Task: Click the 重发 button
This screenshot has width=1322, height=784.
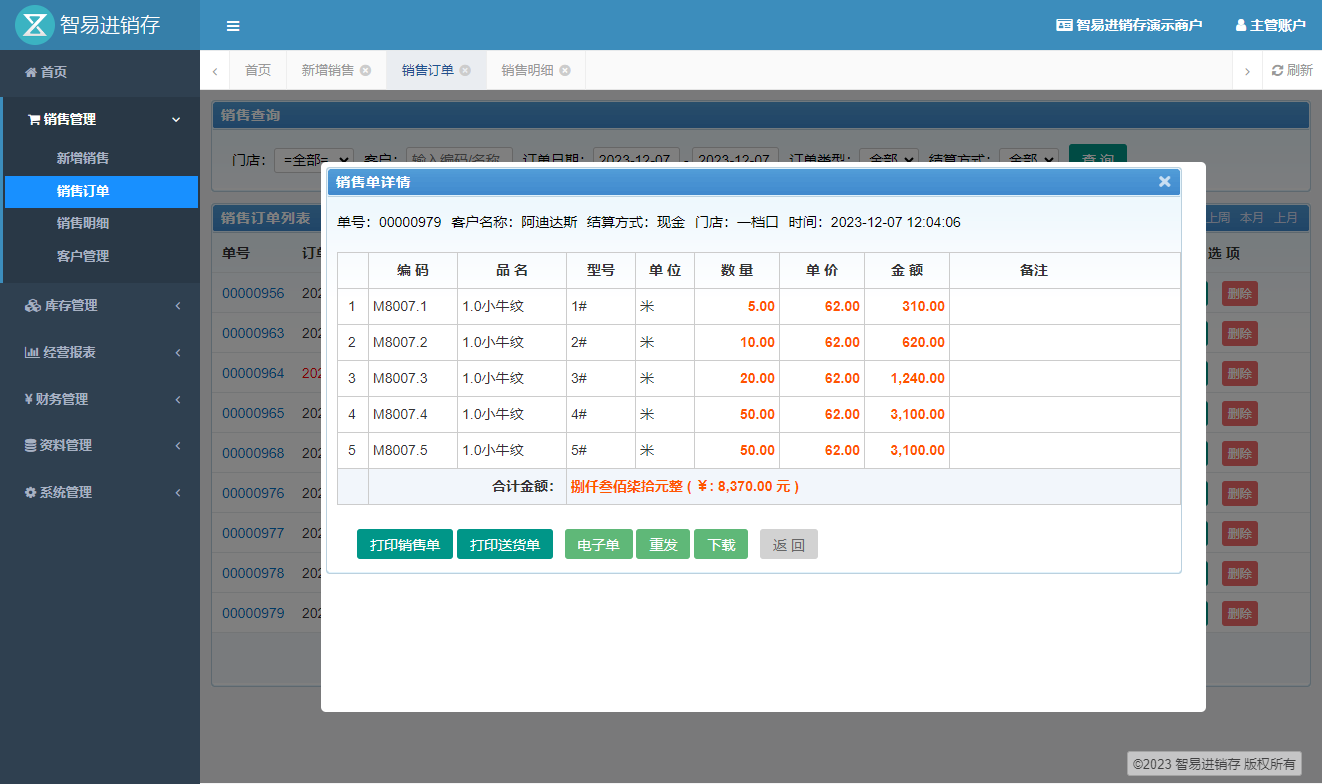Action: tap(663, 544)
